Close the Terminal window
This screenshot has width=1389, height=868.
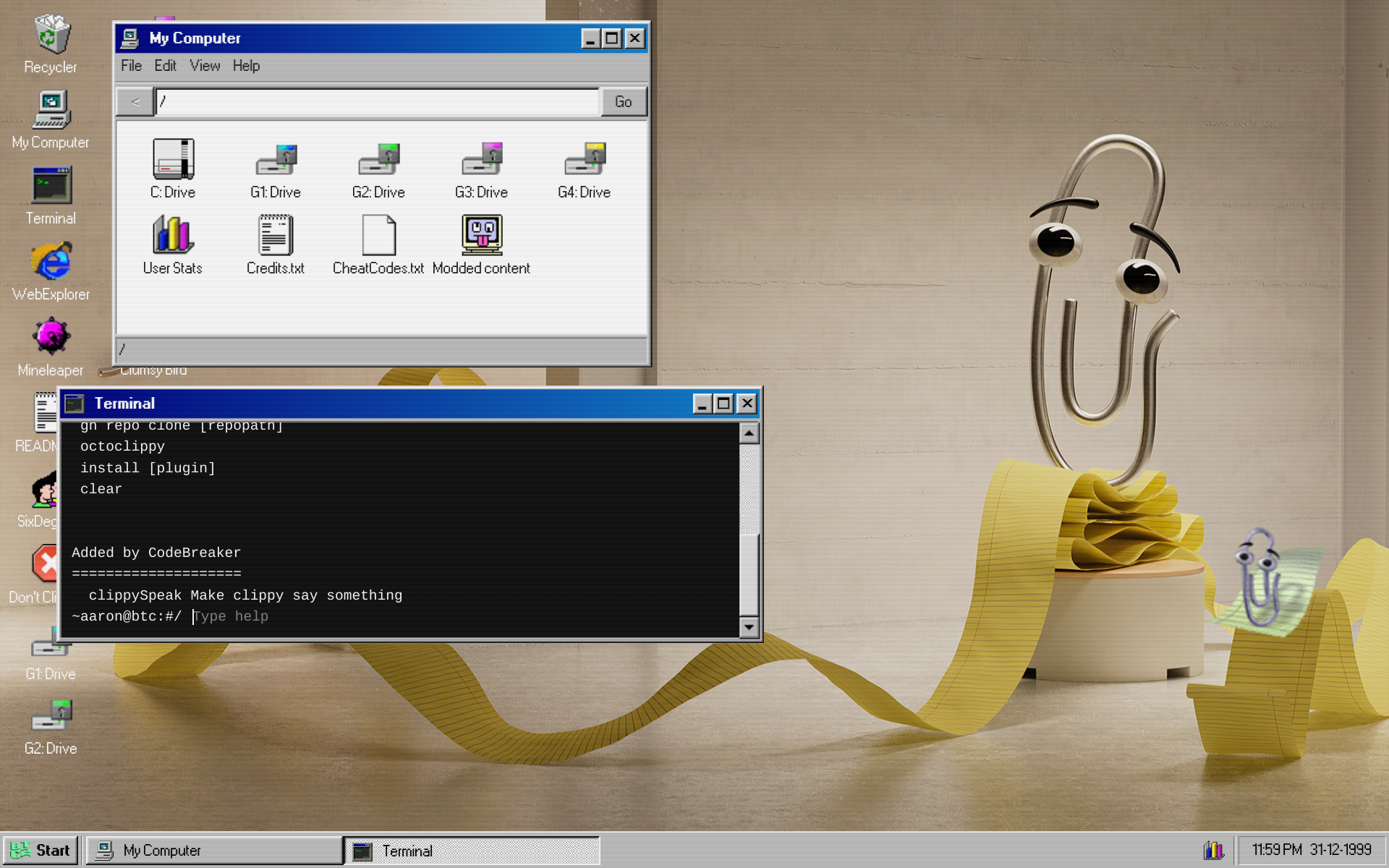click(x=747, y=404)
